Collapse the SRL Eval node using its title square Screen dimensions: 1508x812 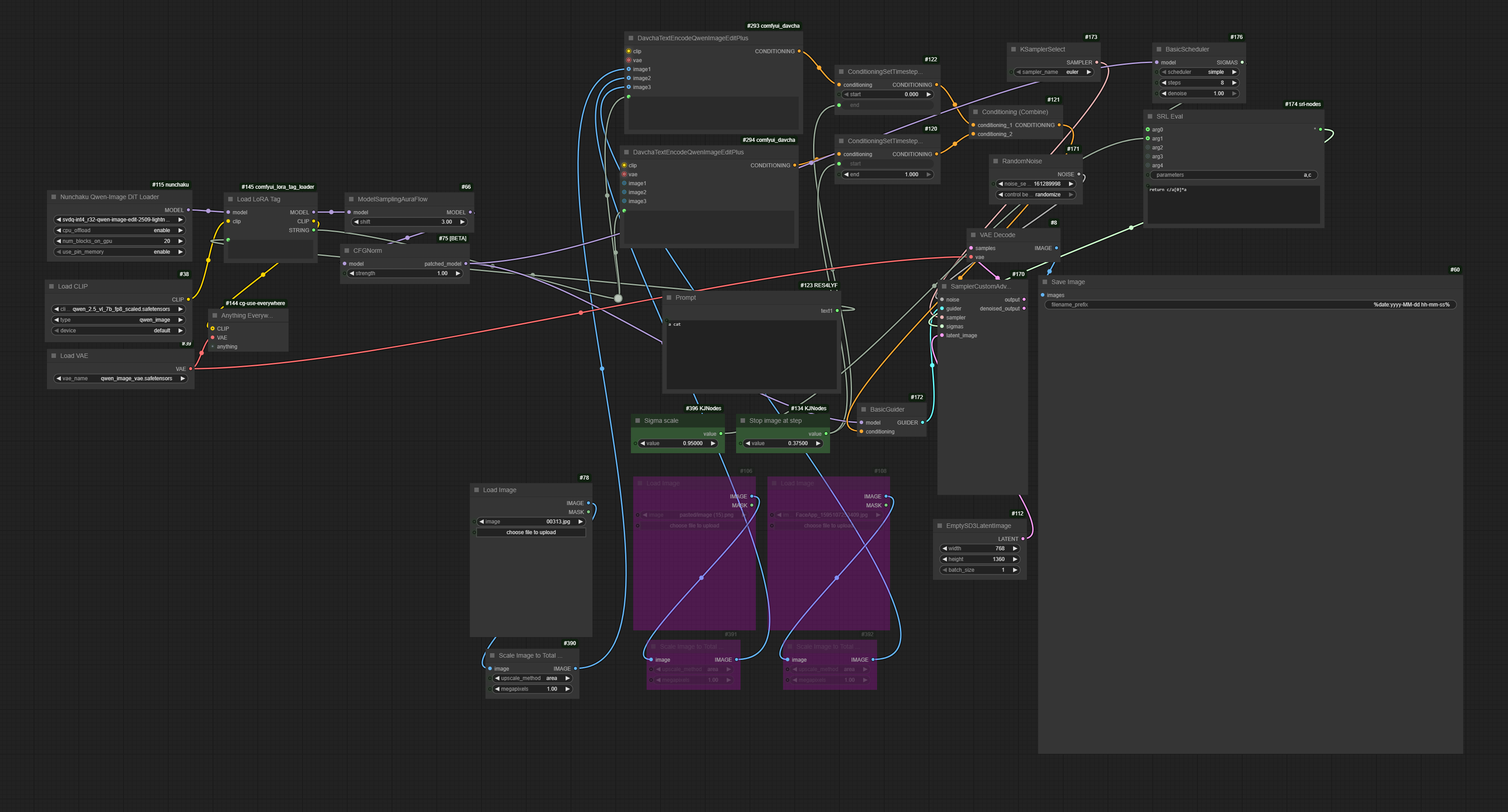click(1150, 116)
